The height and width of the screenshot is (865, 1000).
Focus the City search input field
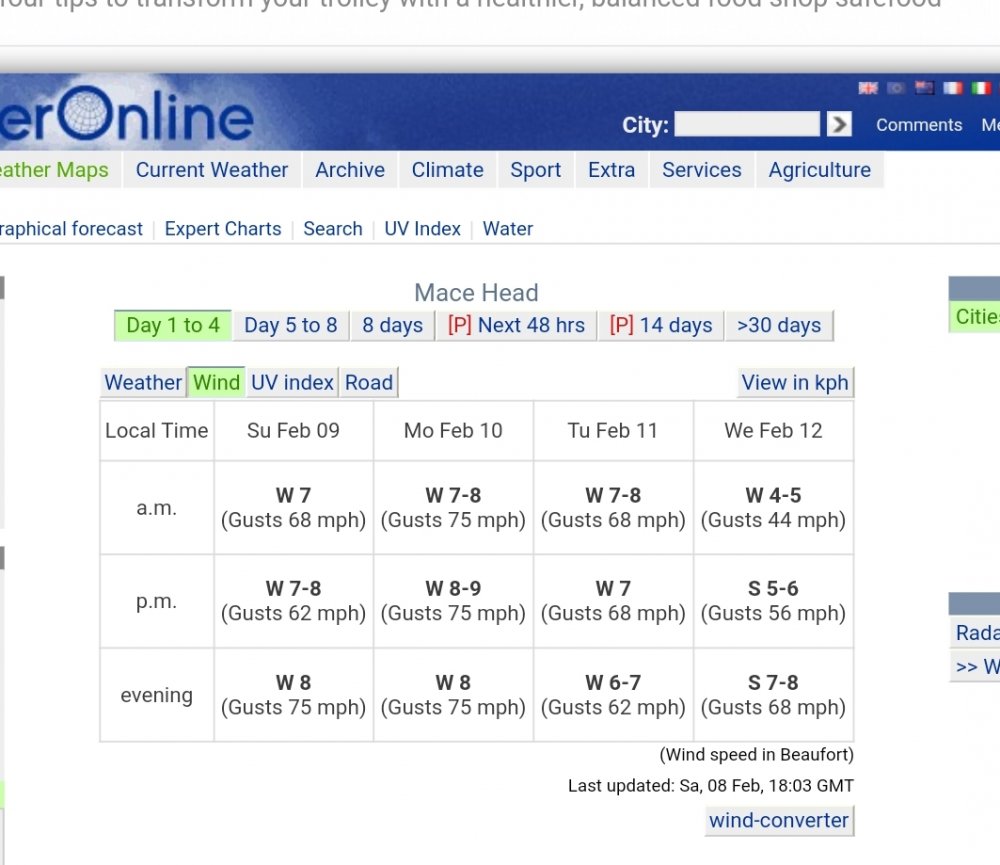pos(746,124)
